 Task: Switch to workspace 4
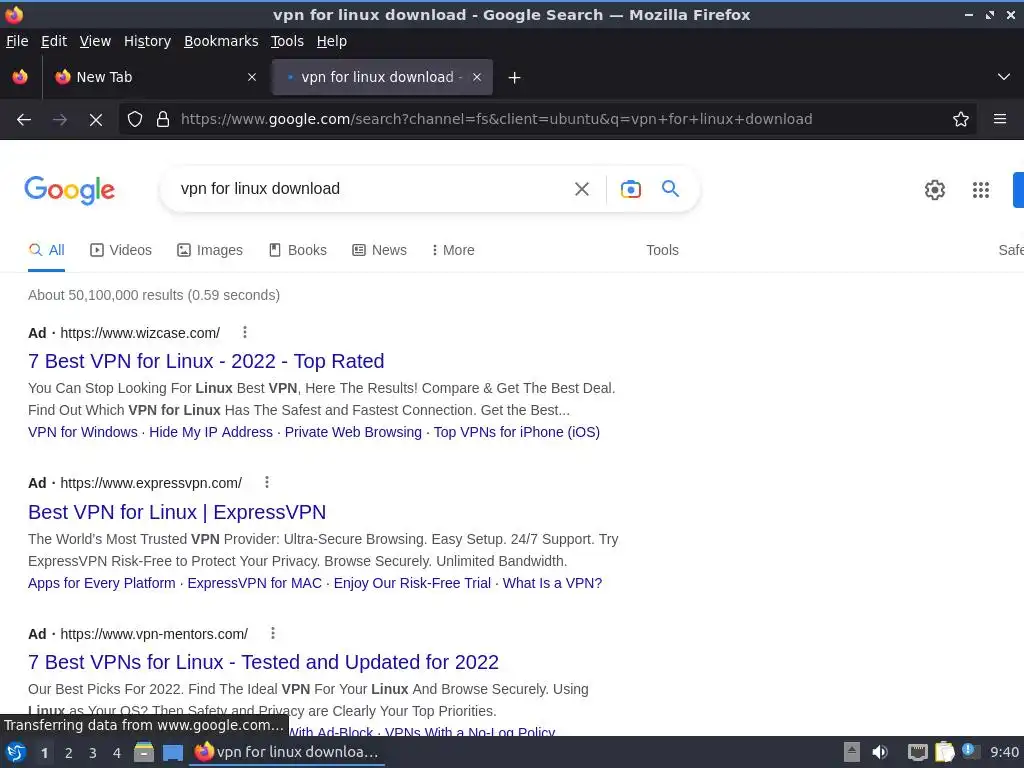click(117, 753)
